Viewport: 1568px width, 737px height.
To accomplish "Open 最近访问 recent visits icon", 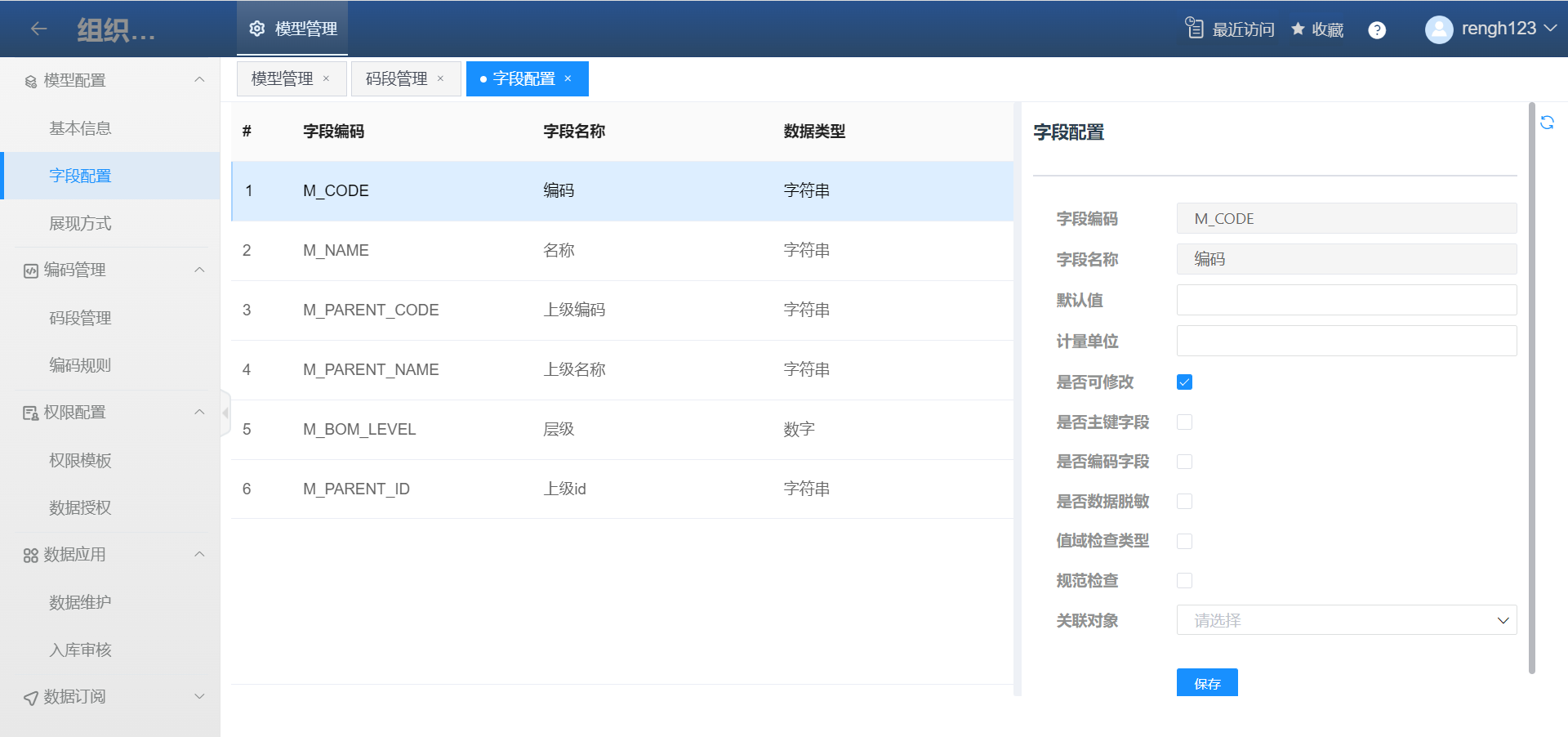I will point(1195,29).
